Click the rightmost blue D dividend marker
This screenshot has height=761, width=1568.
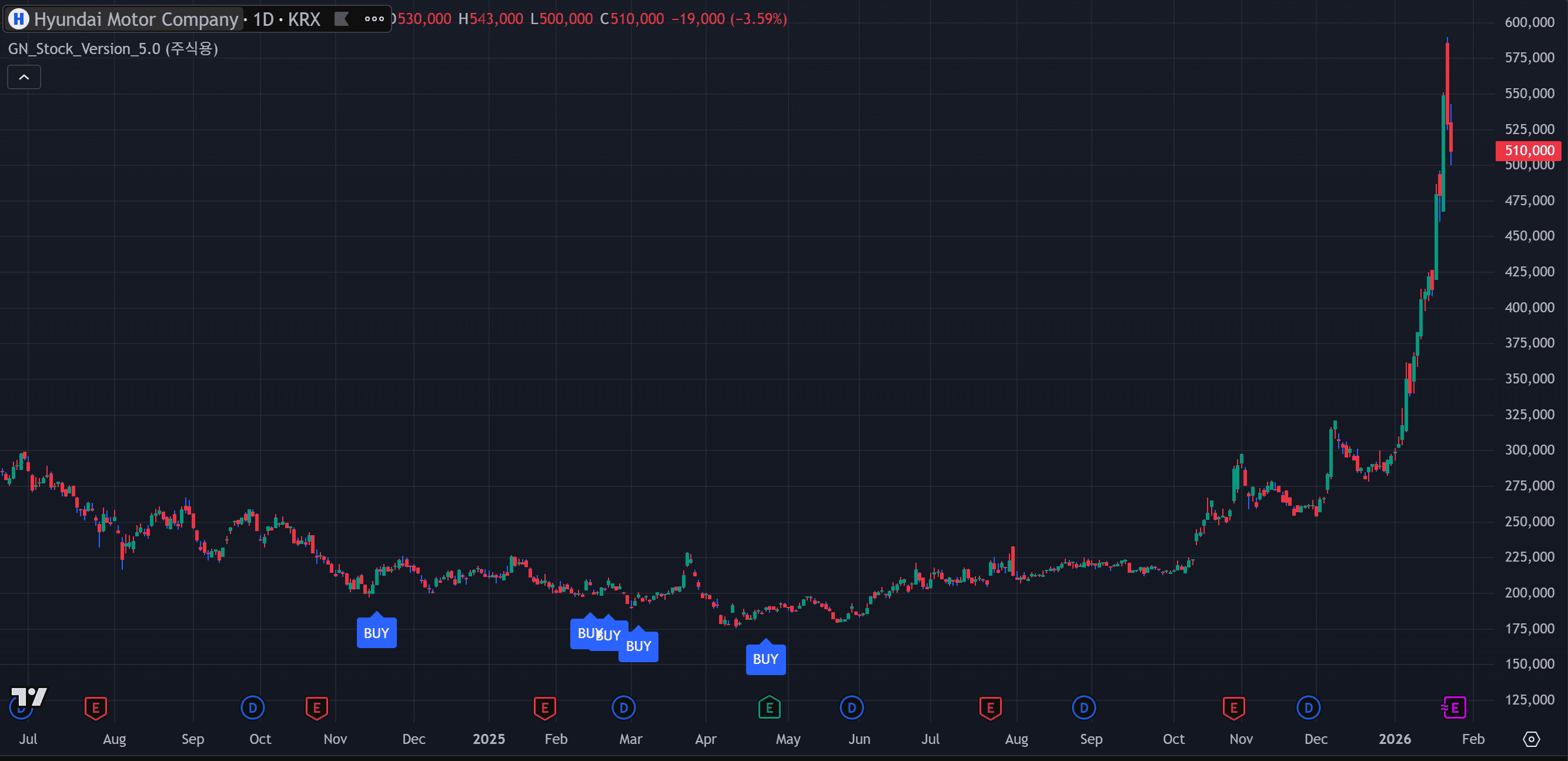pos(1308,707)
